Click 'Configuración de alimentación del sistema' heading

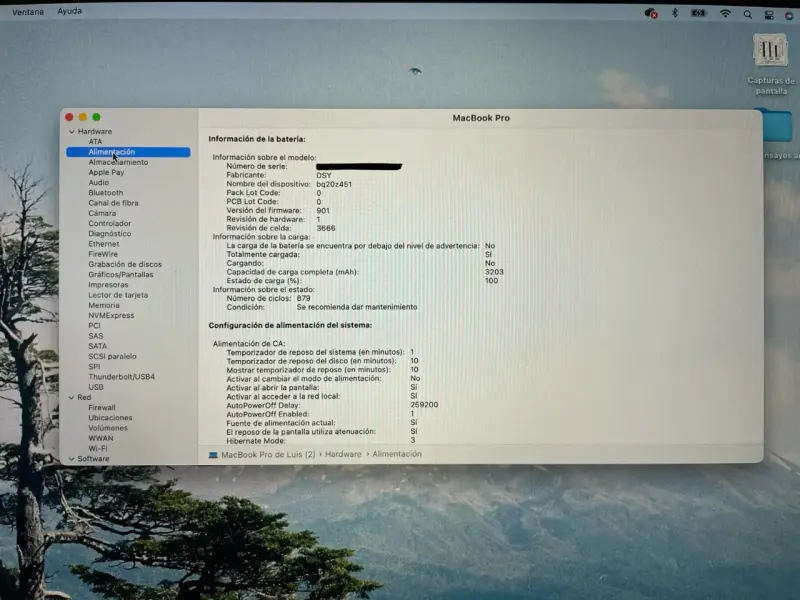(x=290, y=325)
